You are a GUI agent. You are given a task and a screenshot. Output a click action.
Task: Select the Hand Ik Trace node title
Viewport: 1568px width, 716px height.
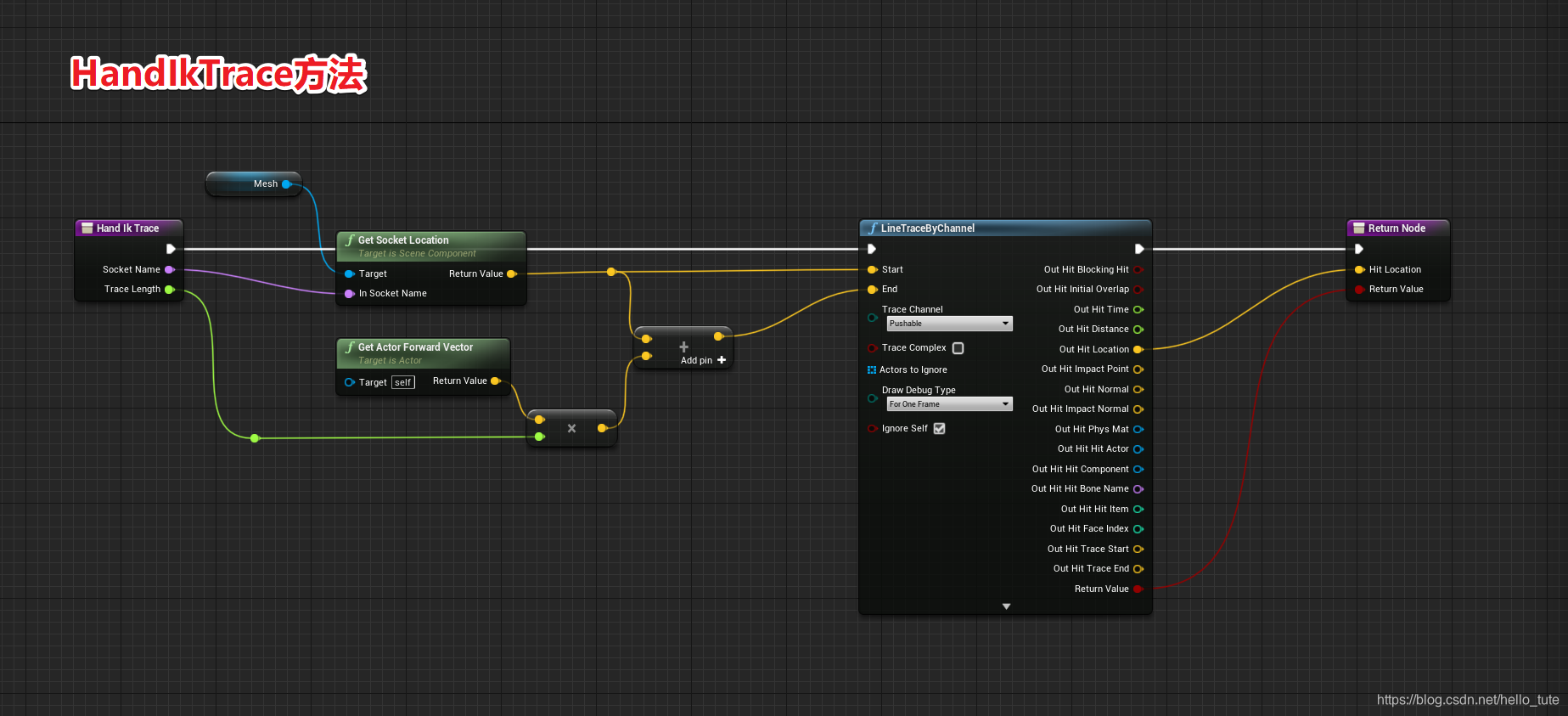127,228
